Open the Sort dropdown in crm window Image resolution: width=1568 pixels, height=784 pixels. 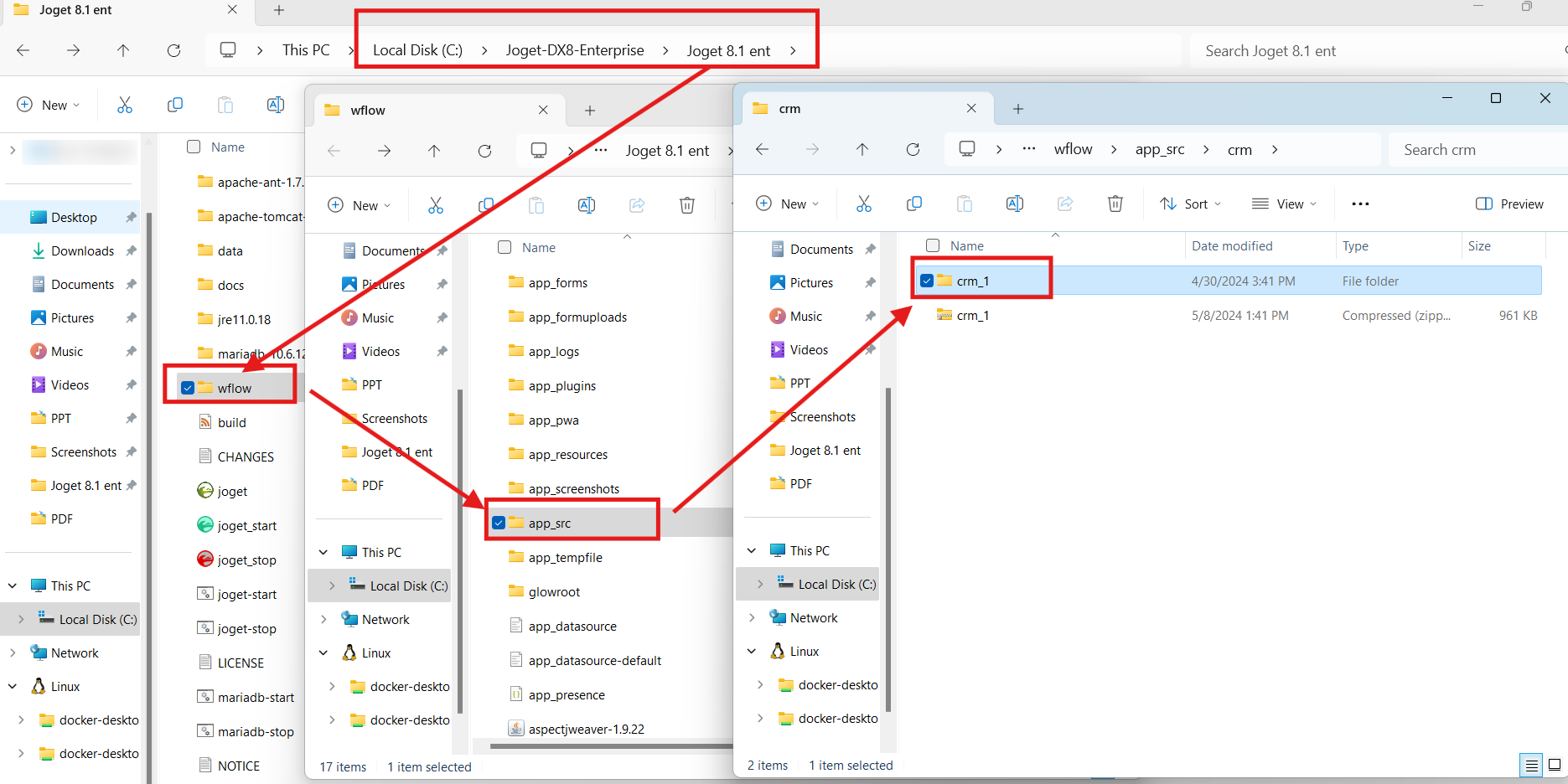click(1190, 204)
